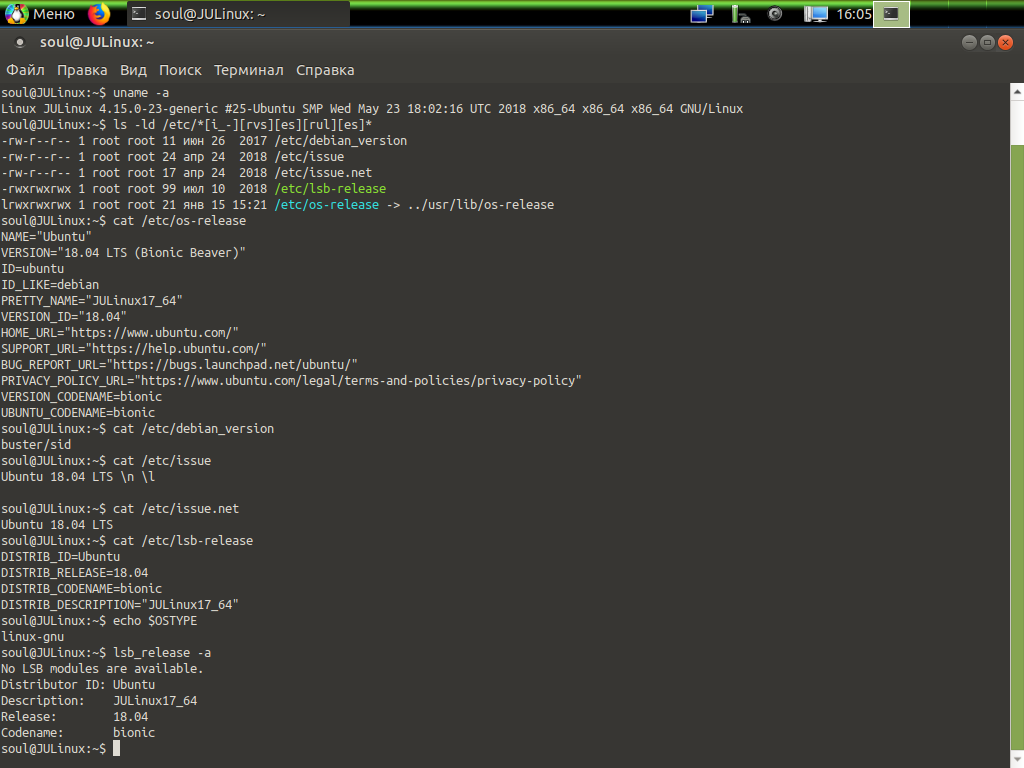
Task: Click the 'Ubuntu 18.04 LTS \n \l' line
Action: 78,477
